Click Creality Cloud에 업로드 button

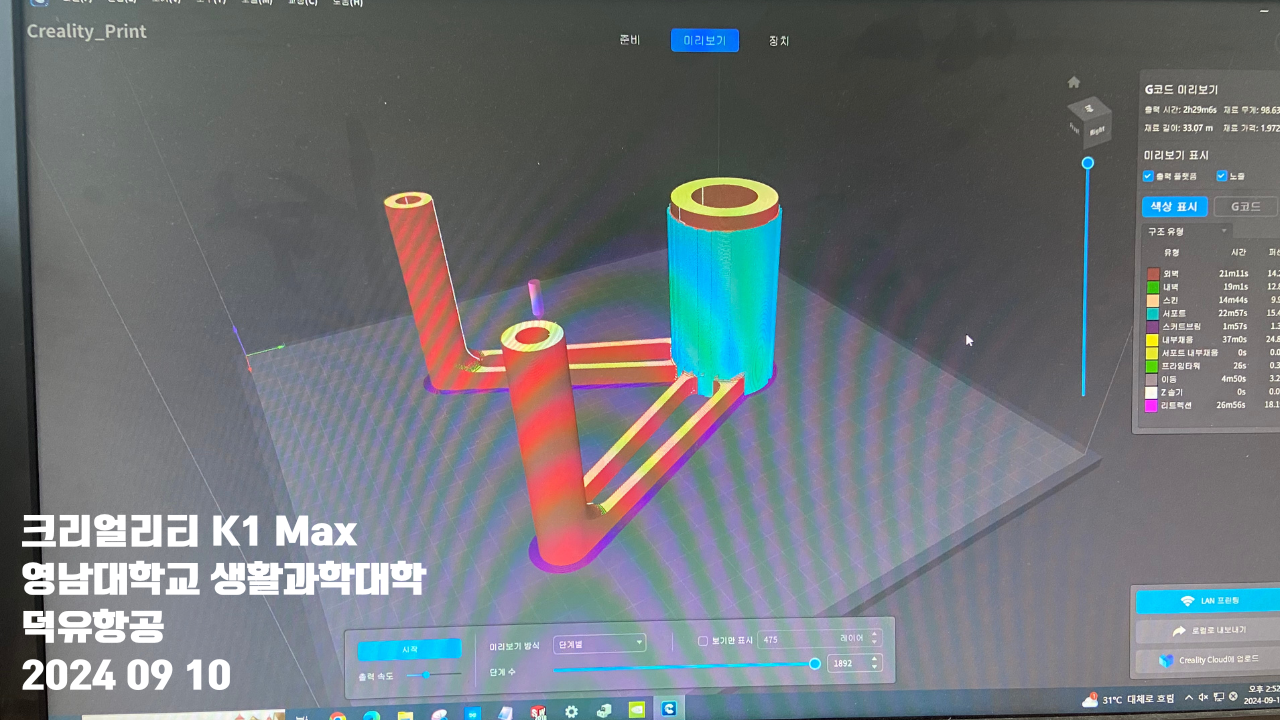1208,660
